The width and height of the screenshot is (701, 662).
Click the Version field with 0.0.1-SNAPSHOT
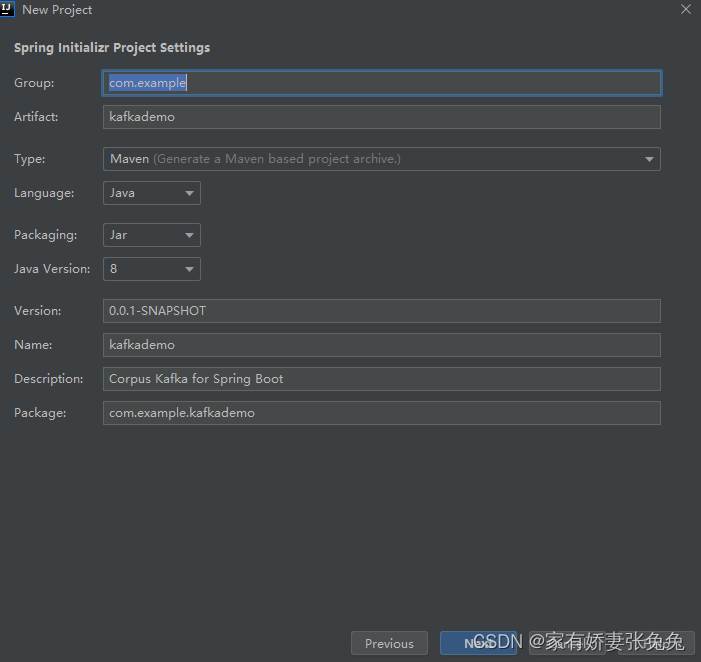[382, 311]
